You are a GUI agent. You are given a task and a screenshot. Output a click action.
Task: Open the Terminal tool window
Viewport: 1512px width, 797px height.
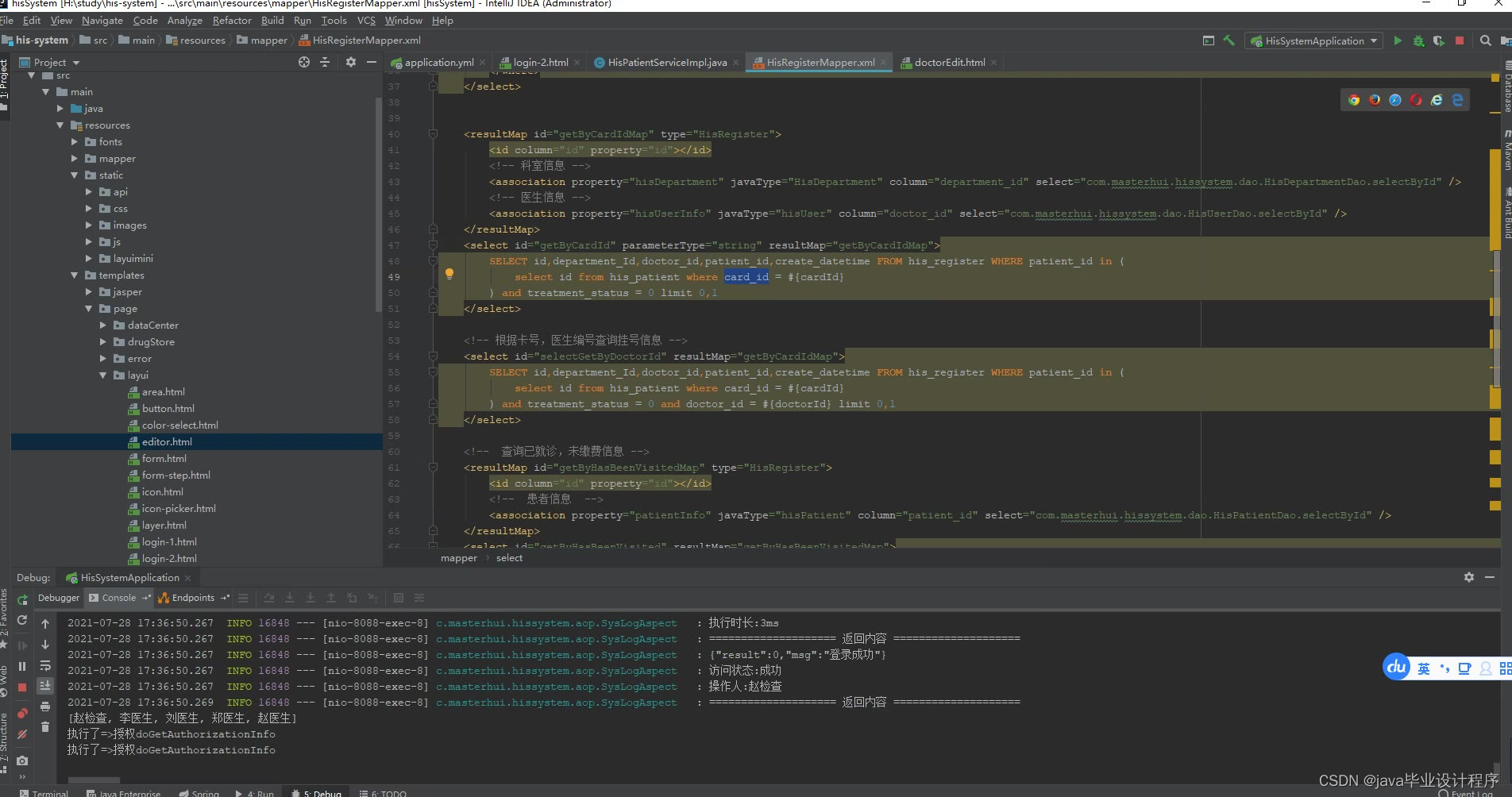tap(44, 793)
